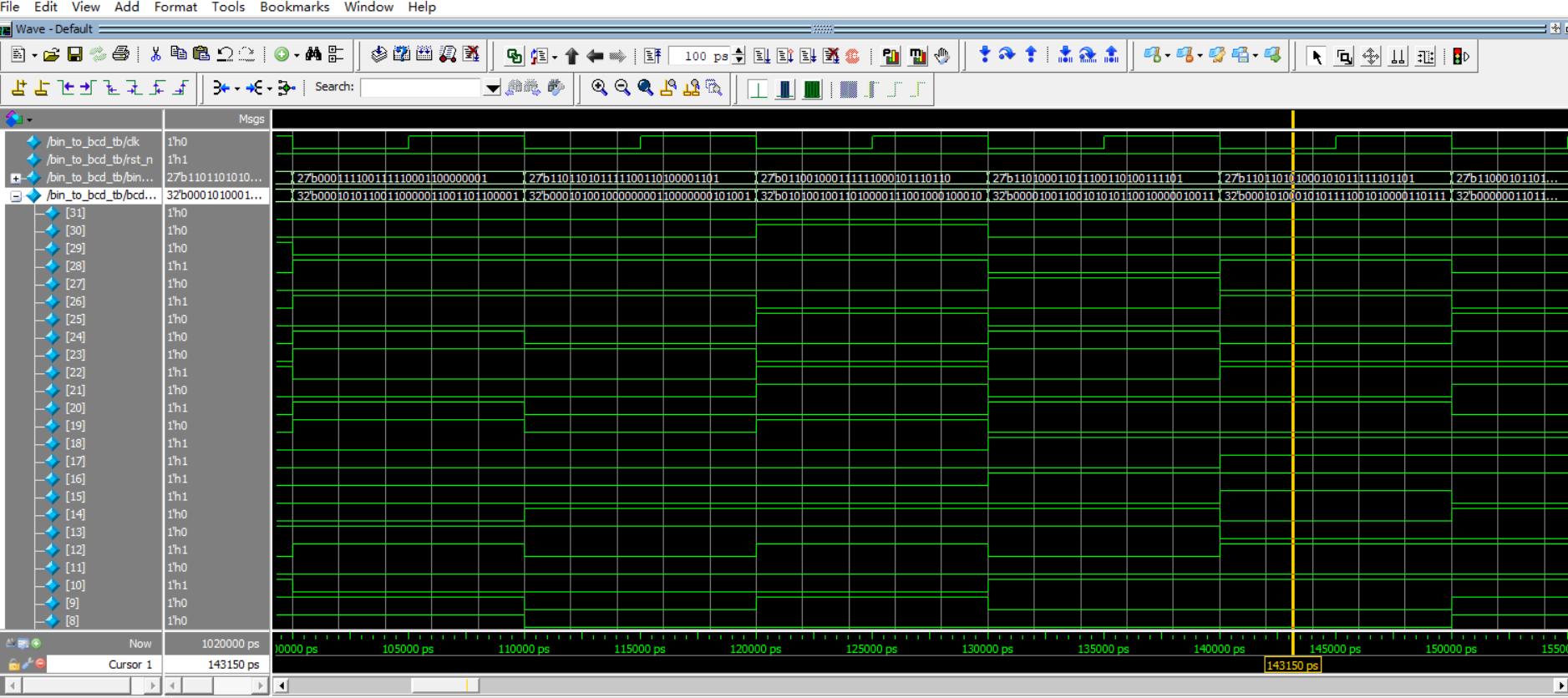Select the bin_to_bcd_tb/rst_n signal

point(99,159)
